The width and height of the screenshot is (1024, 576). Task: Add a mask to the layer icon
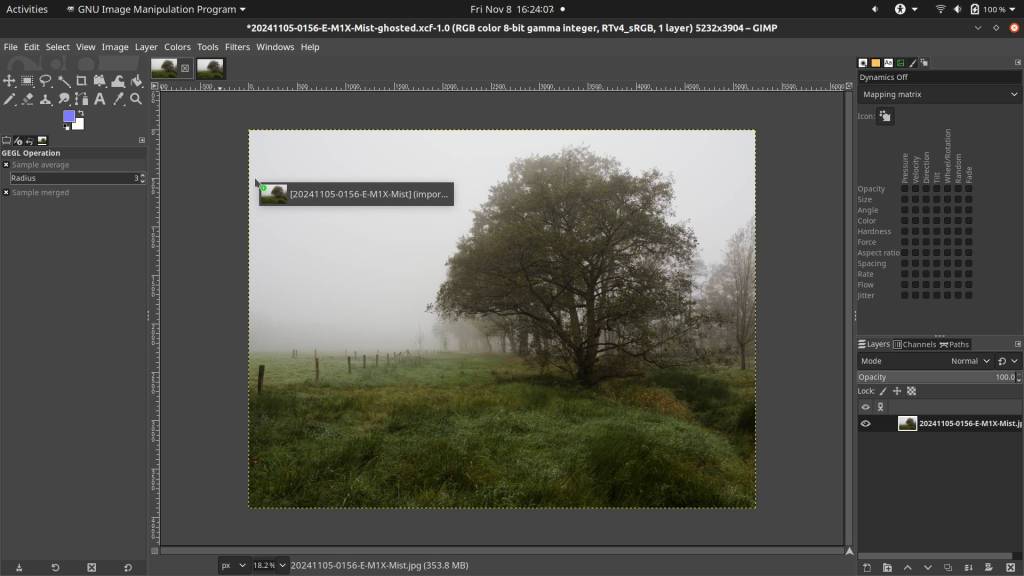pos(989,568)
